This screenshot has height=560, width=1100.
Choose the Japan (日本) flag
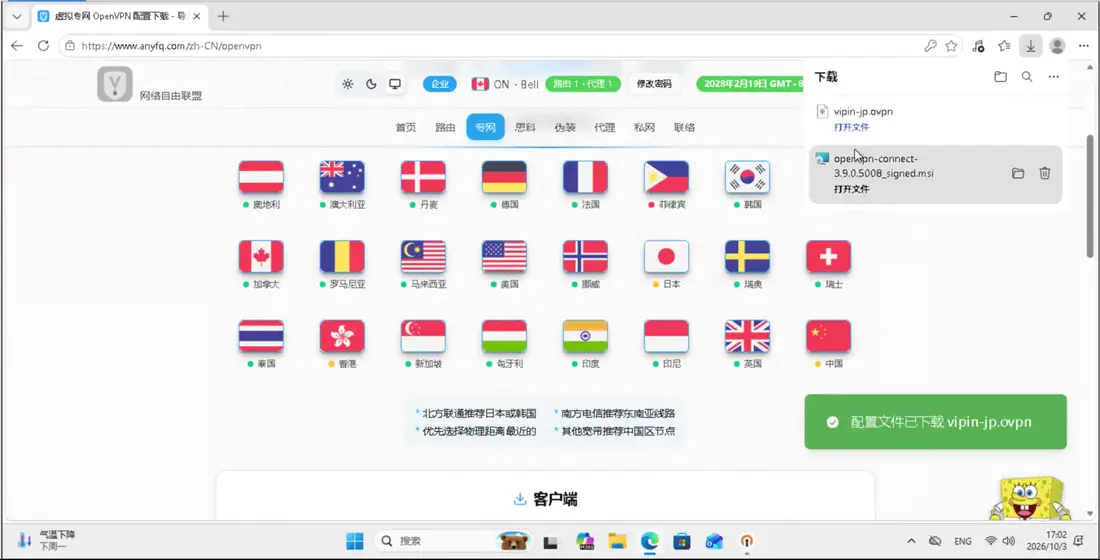click(x=666, y=256)
